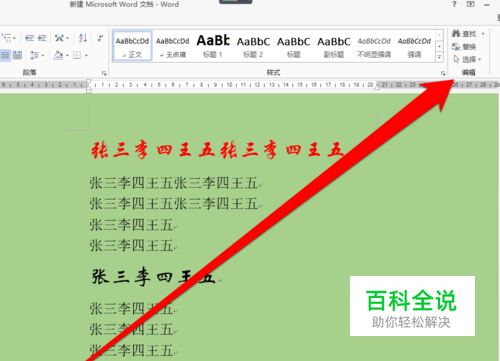Open the Multilevel List dropdown arrow

(14, 38)
